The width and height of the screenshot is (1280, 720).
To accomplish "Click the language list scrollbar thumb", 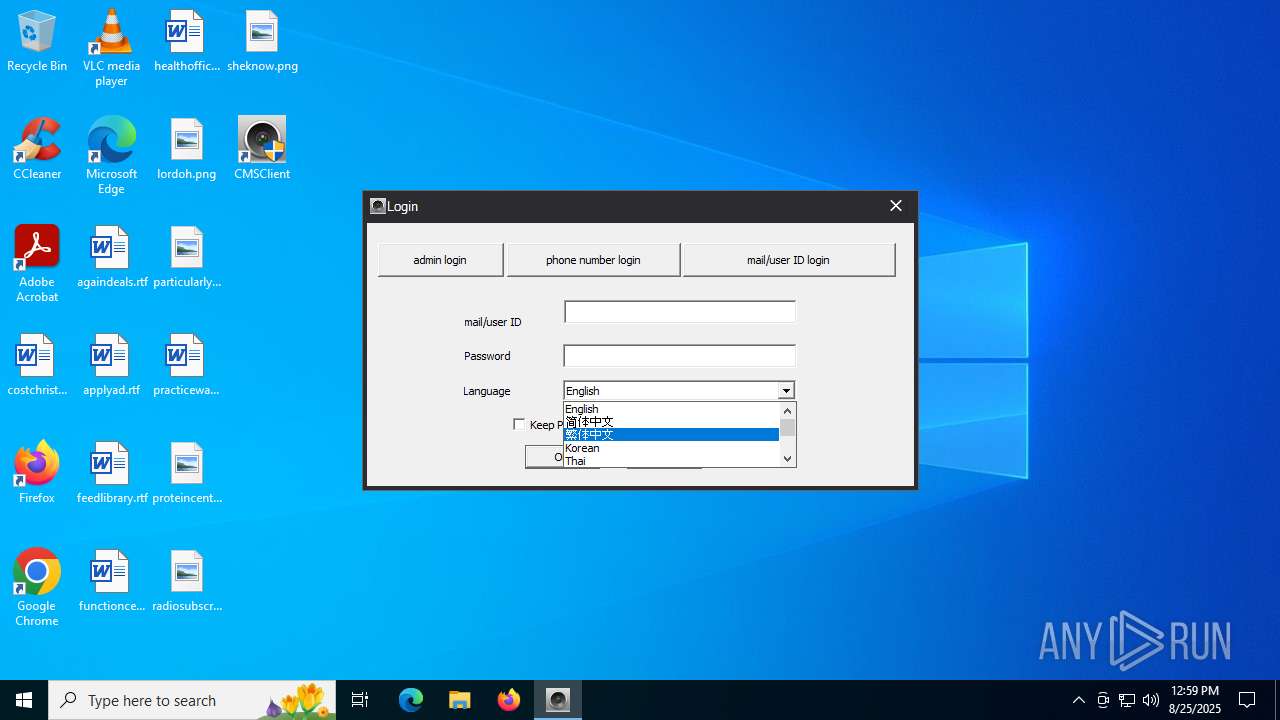I will (x=788, y=428).
